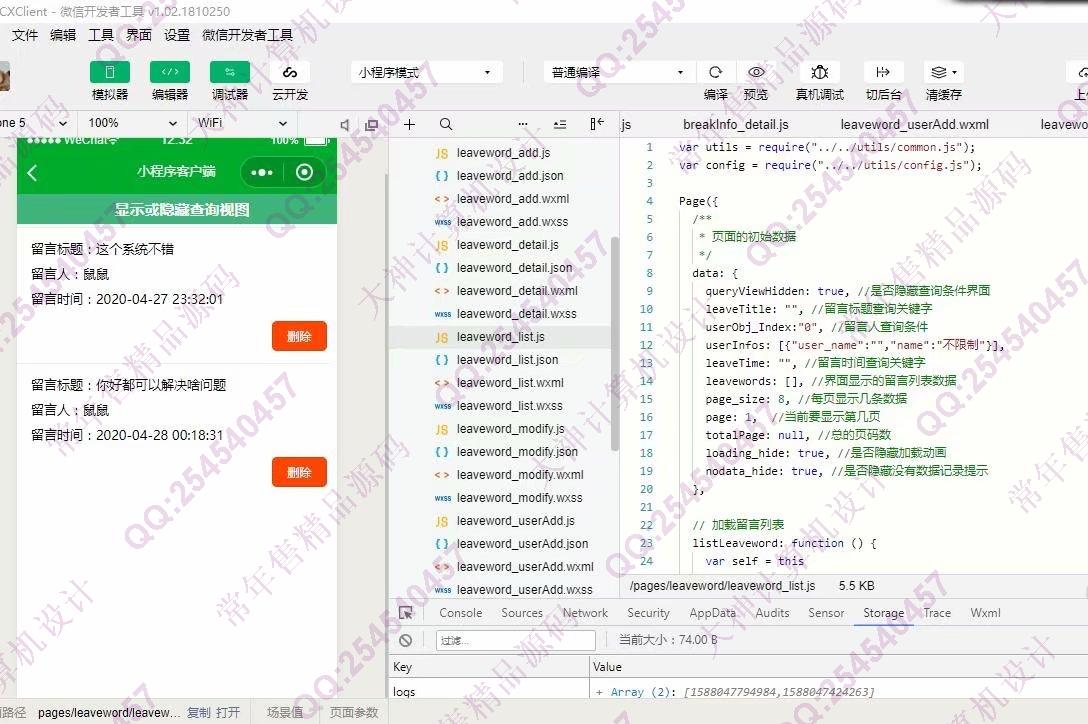Toggle the debugger (调试器) panel
The height and width of the screenshot is (724, 1088).
[230, 72]
